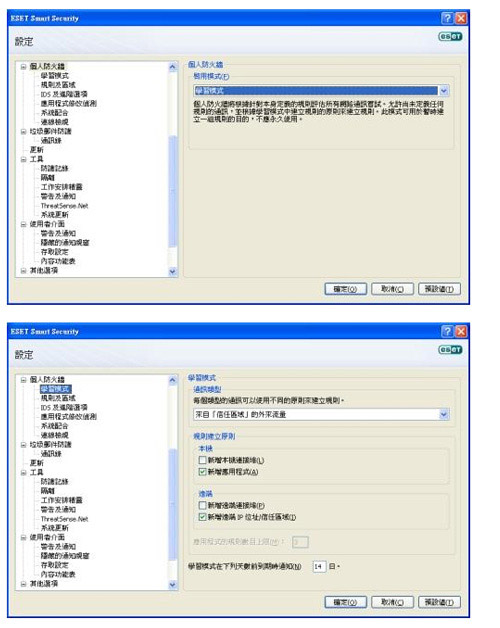This screenshot has width=500, height=628.
Task: Collapse 垃圾郵件防護 node icon in lower dialog
Action: coord(24,445)
